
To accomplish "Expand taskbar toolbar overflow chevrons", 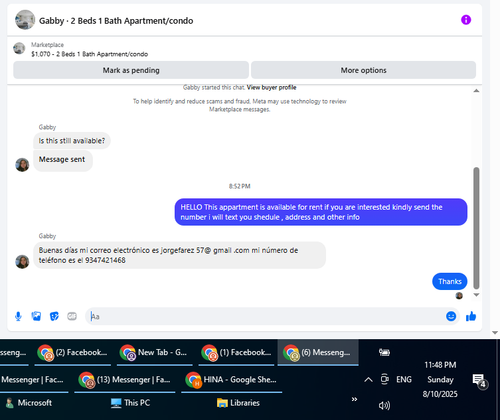I will (354, 399).
